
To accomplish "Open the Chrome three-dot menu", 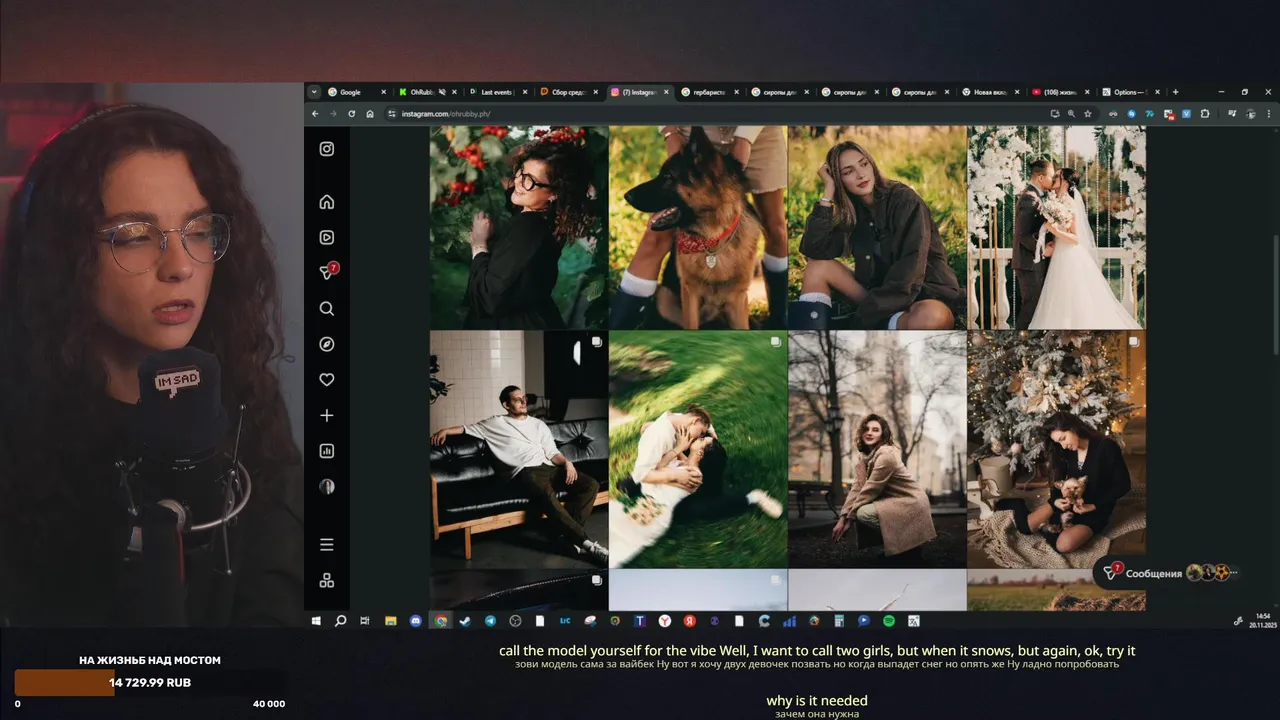I will click(x=1269, y=114).
